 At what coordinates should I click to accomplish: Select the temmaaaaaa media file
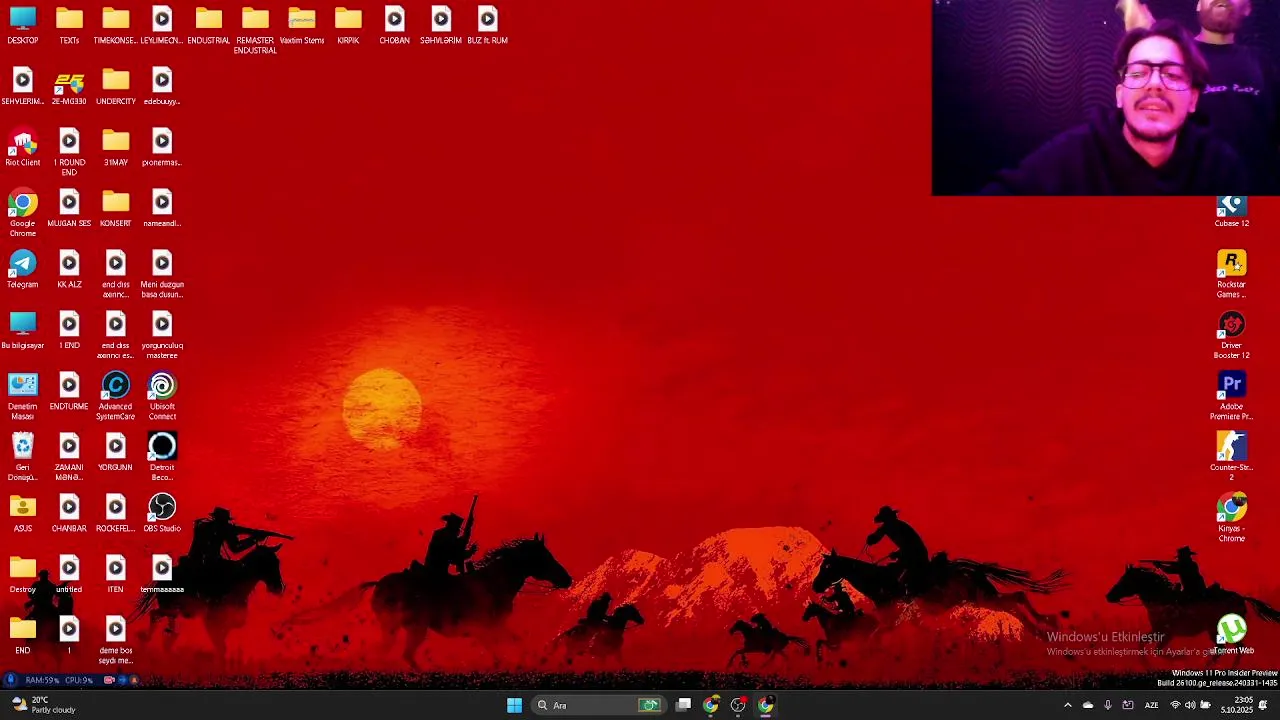pyautogui.click(x=162, y=575)
